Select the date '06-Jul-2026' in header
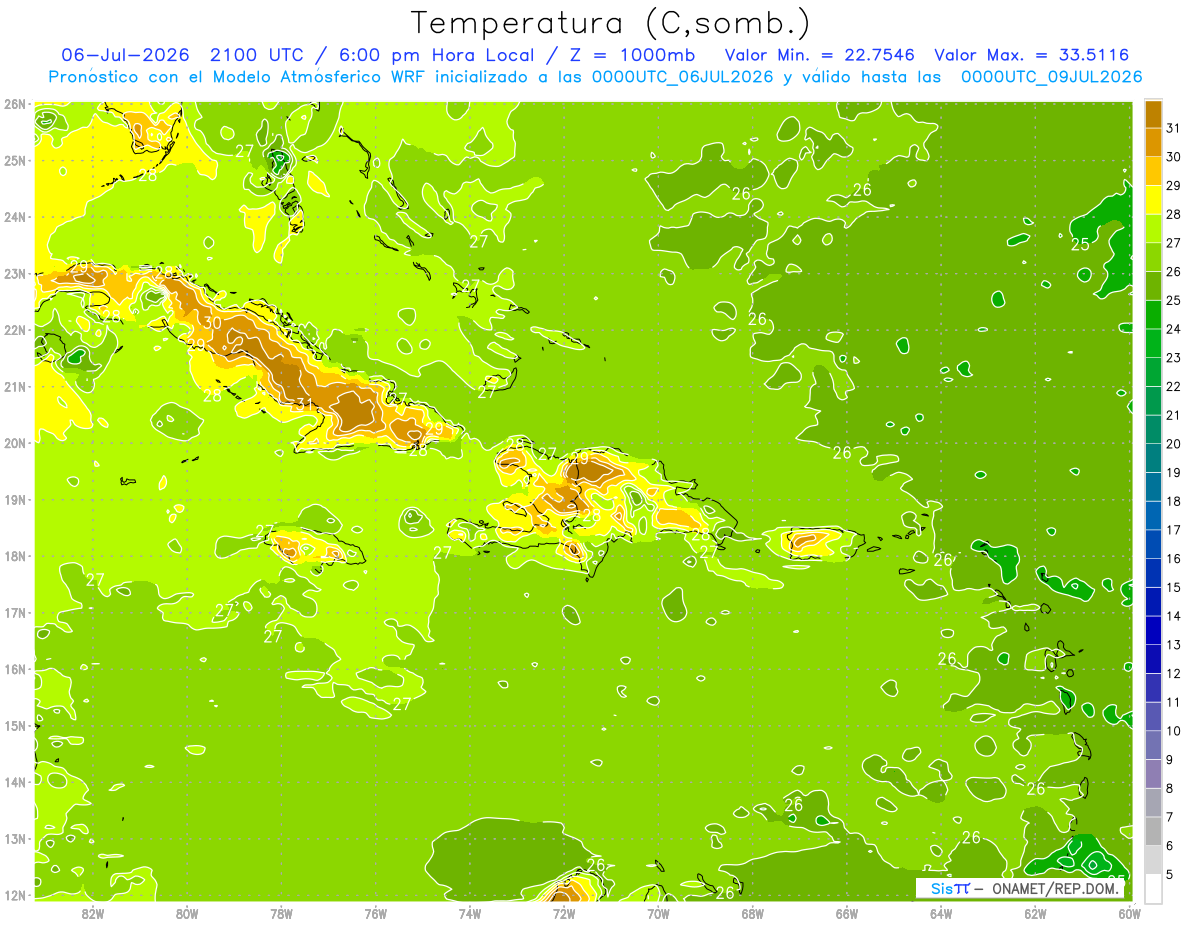This screenshot has width=1200, height=927. tap(125, 55)
